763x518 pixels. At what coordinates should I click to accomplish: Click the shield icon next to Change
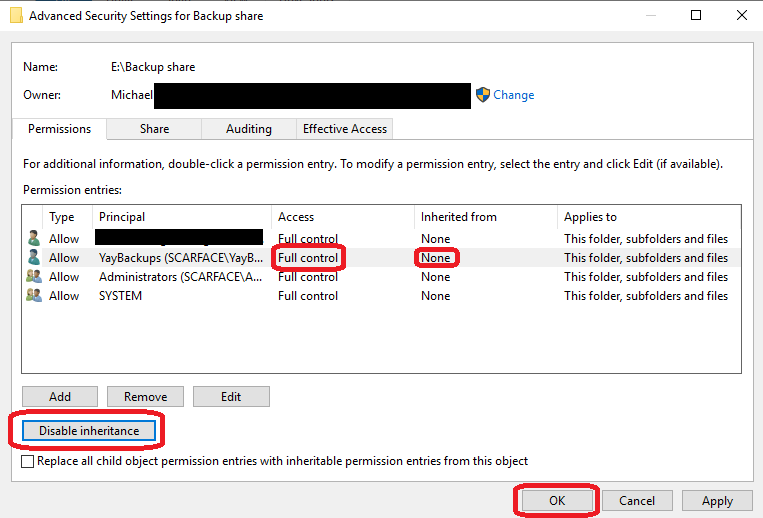(483, 95)
